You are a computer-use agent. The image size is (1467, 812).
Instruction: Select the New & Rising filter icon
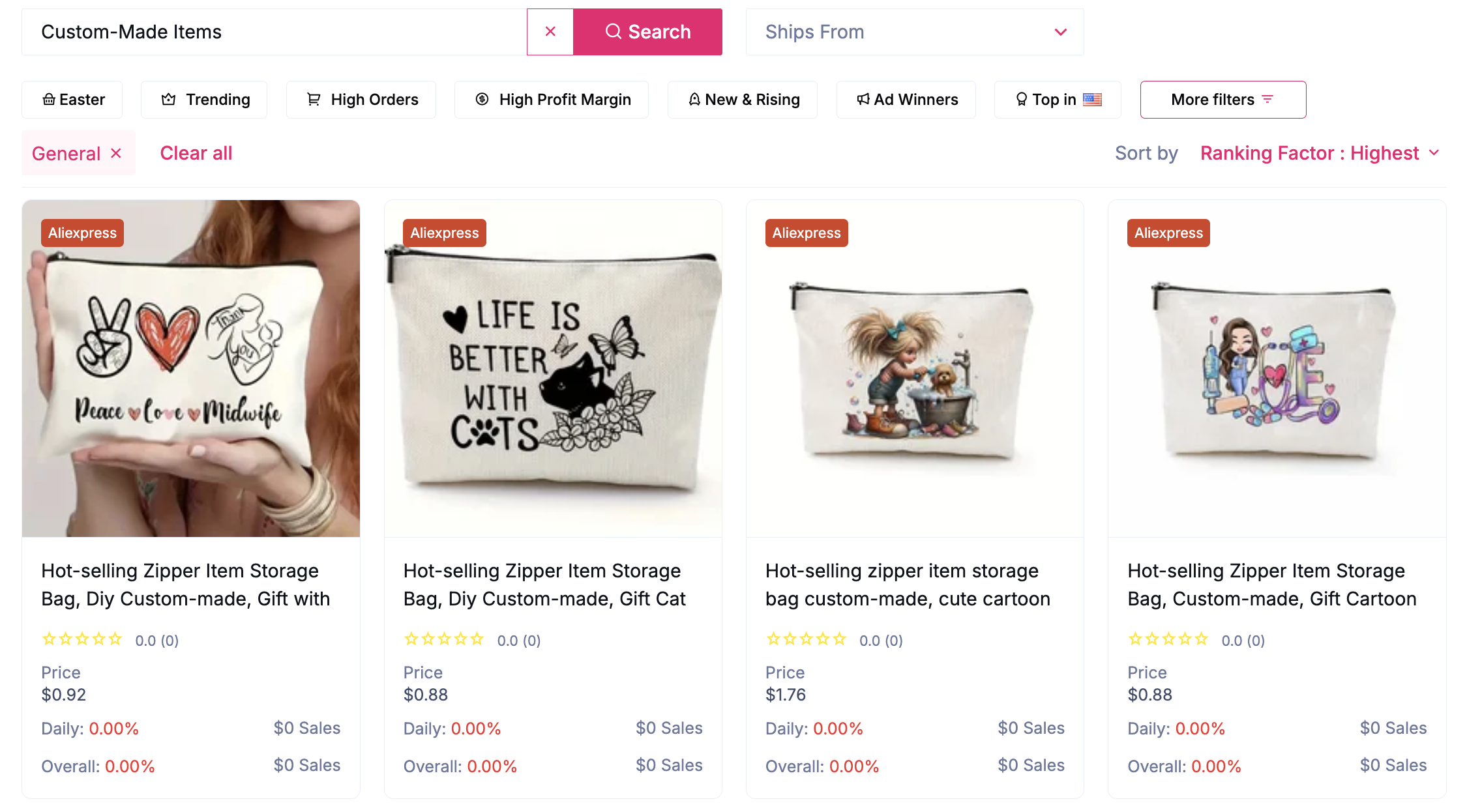(694, 99)
